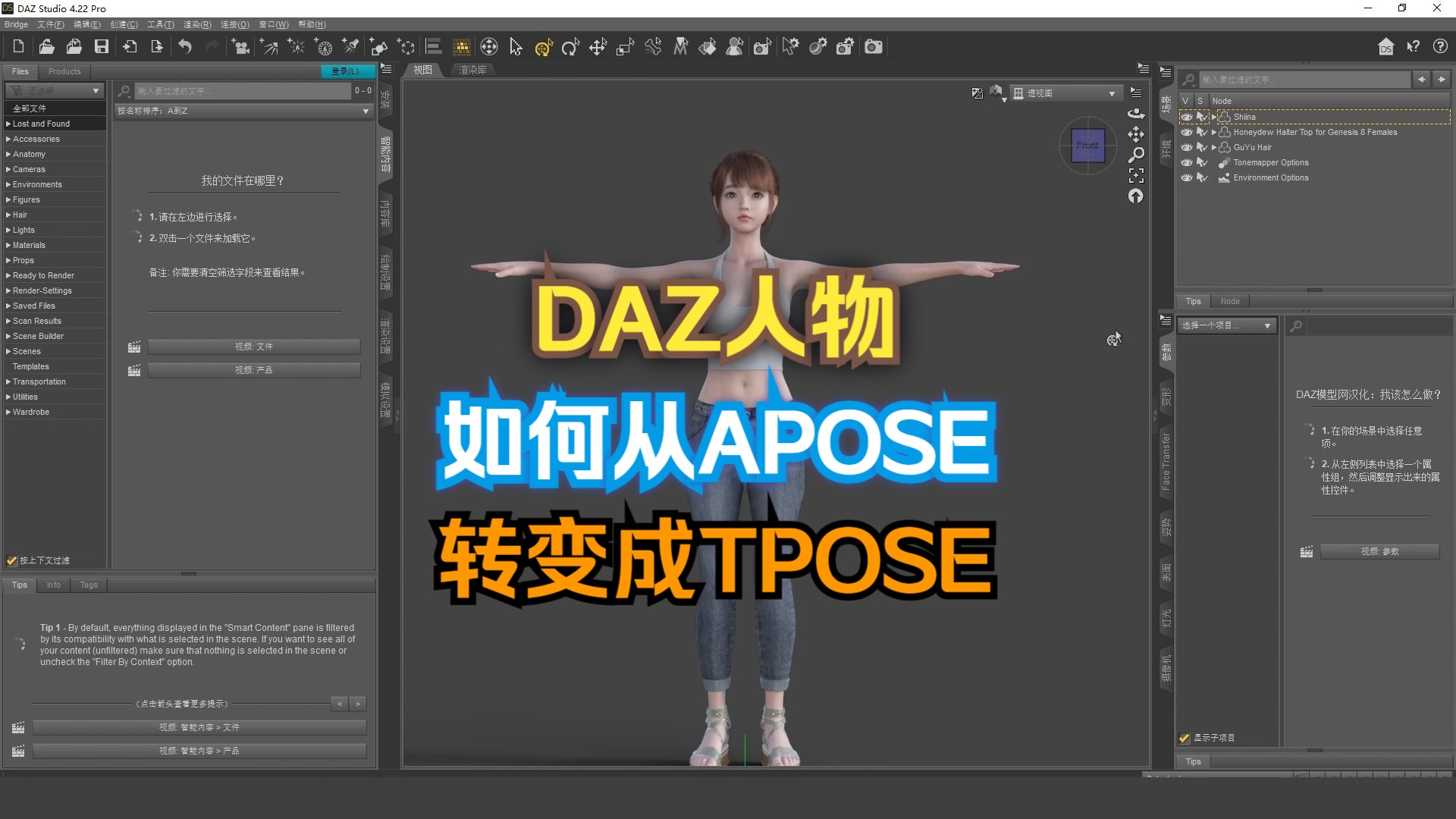This screenshot has width=1456, height=819.
Task: Switch to the Translate tool
Action: click(598, 46)
